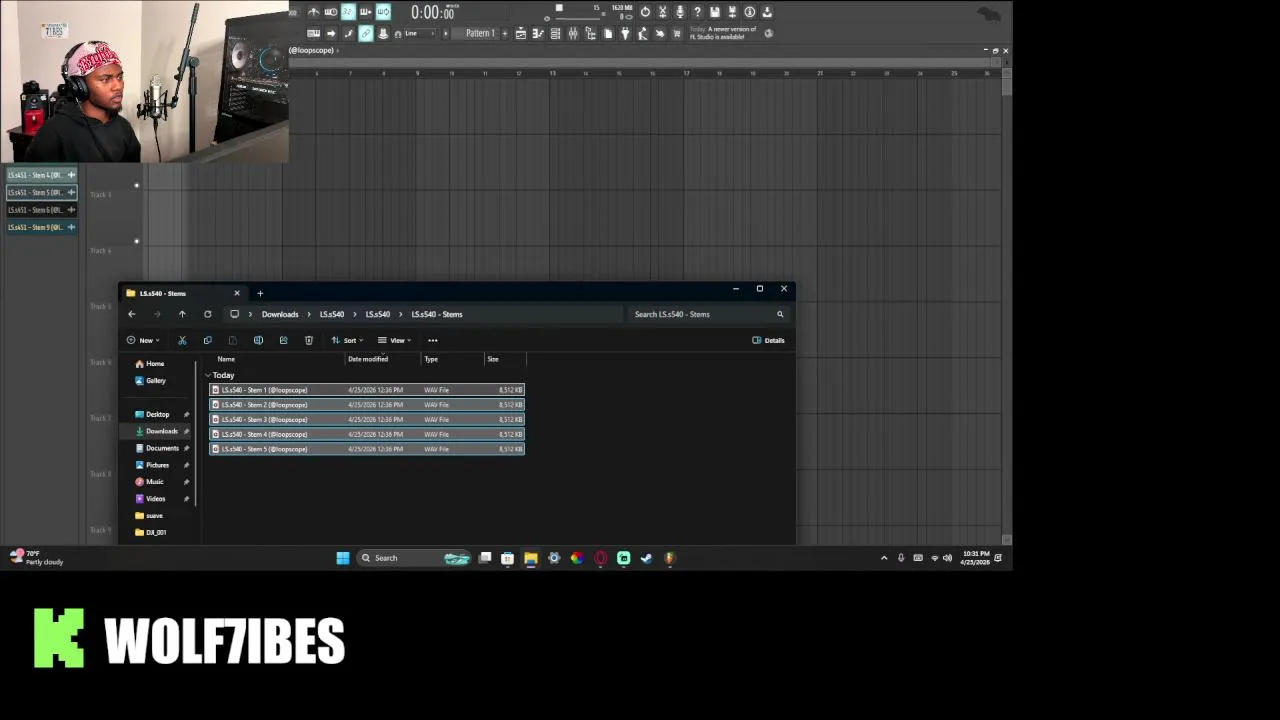Click the Share icon in Explorer toolbar
1280x720 pixels.
click(283, 340)
